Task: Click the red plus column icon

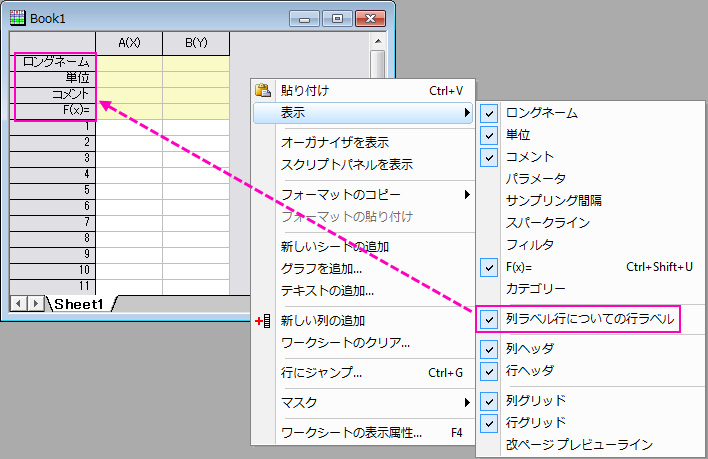Action: [263, 321]
